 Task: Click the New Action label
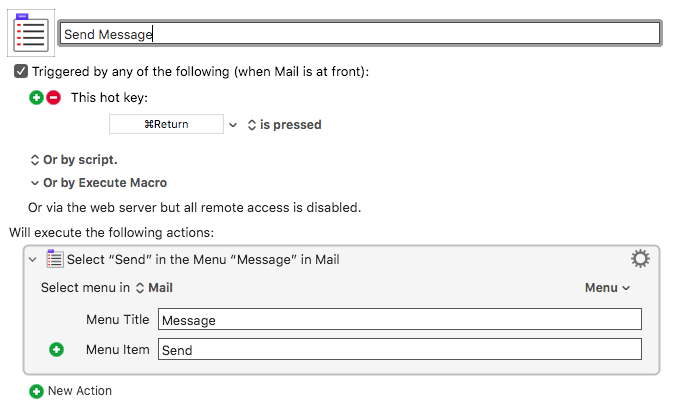click(x=80, y=391)
